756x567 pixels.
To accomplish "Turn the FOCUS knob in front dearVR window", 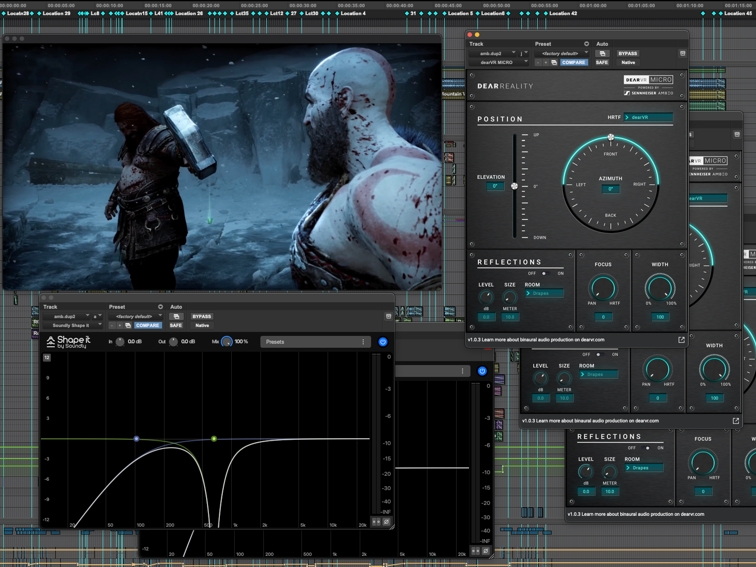I will (x=603, y=288).
